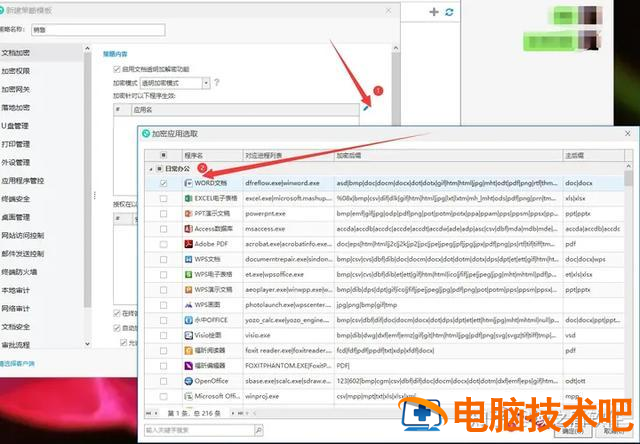The image size is (640, 444).
Task: Click the Visio绘图 program icon
Action: click(x=188, y=335)
